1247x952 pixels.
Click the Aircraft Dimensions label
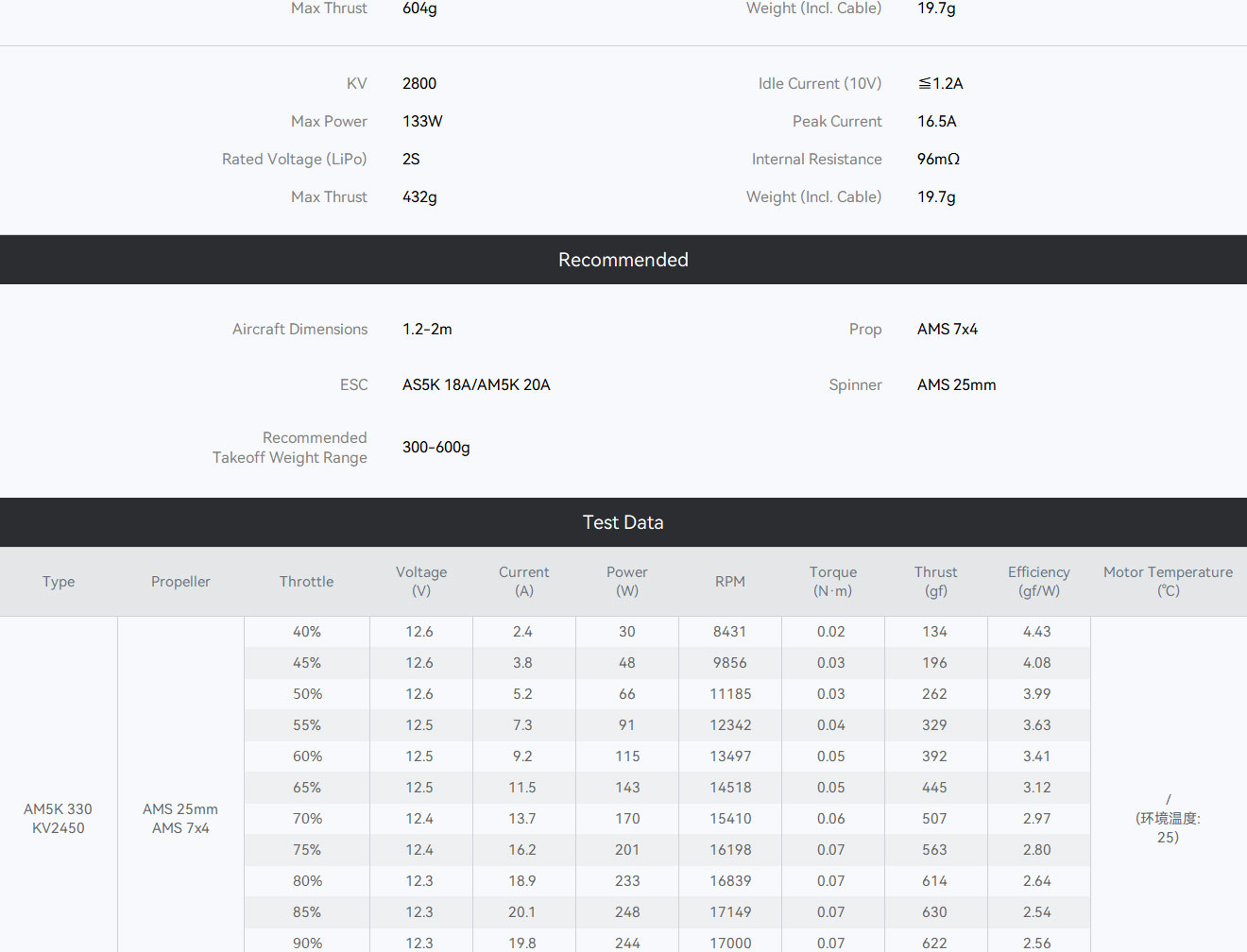pyautogui.click(x=299, y=329)
